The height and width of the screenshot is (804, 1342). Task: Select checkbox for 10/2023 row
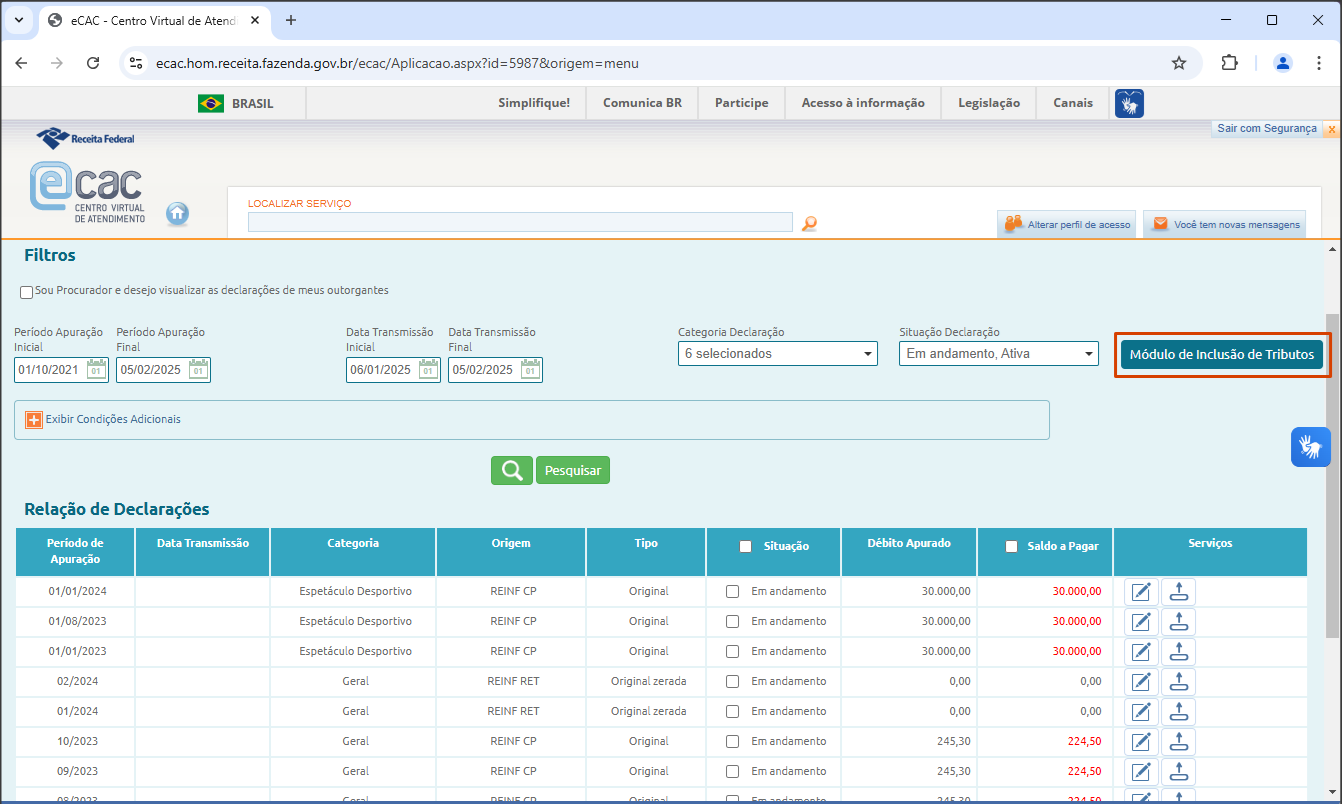[x=733, y=741]
